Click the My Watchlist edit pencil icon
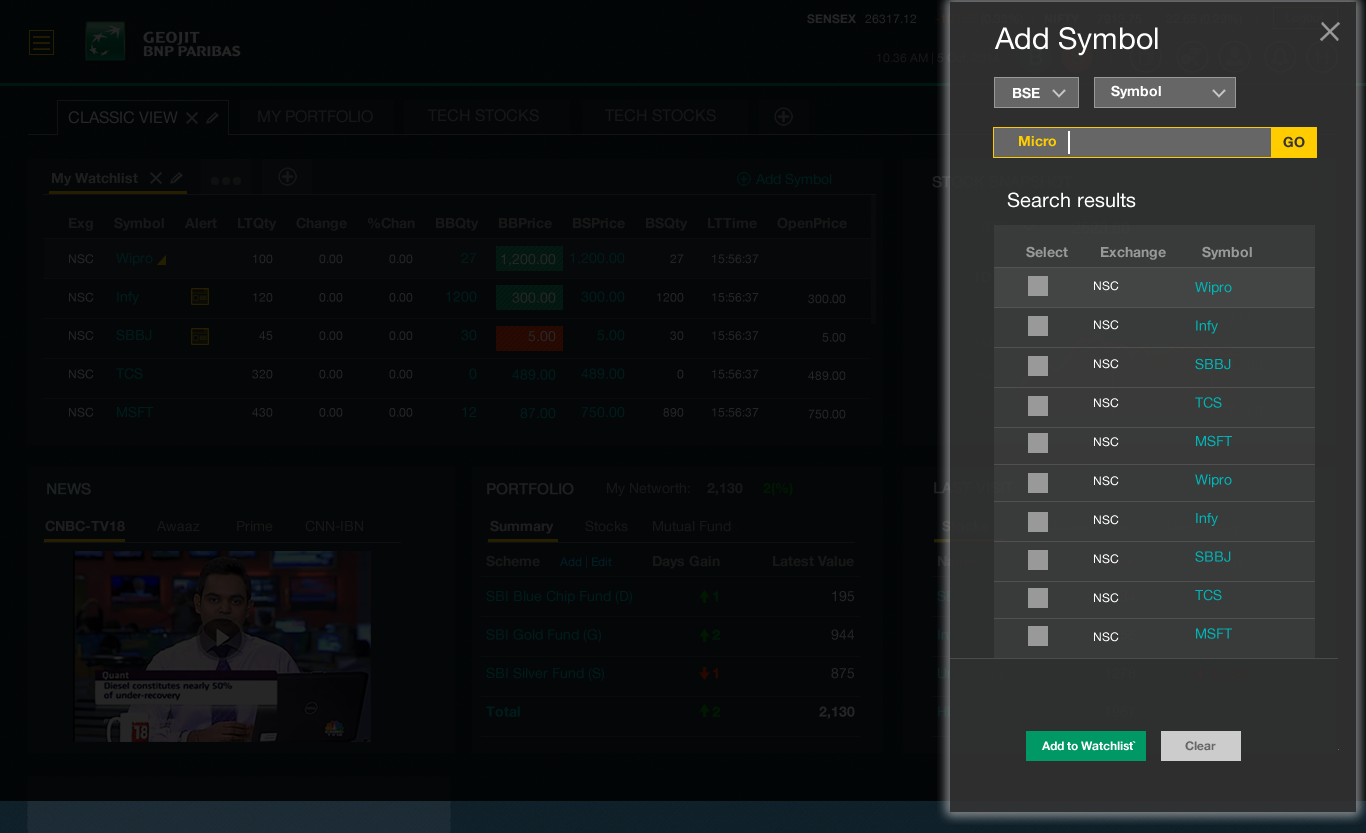The width and height of the screenshot is (1366, 833). pyautogui.click(x=177, y=178)
